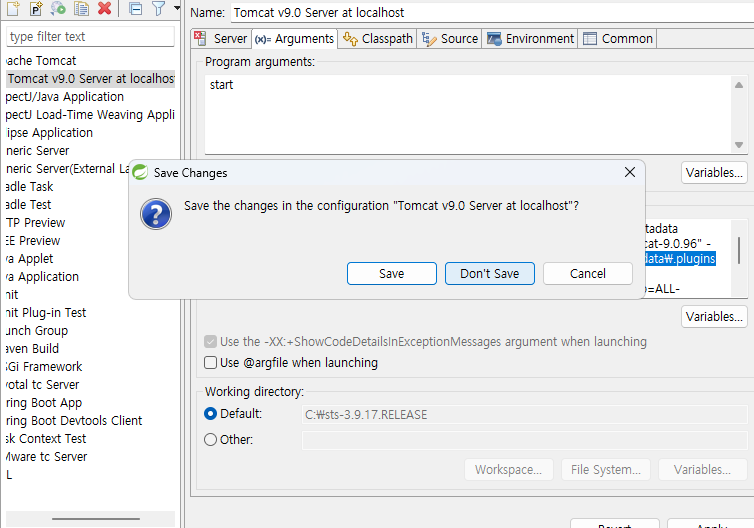Select HTTP Preview in the list
Viewport: 754px width, 528px height.
click(36, 223)
